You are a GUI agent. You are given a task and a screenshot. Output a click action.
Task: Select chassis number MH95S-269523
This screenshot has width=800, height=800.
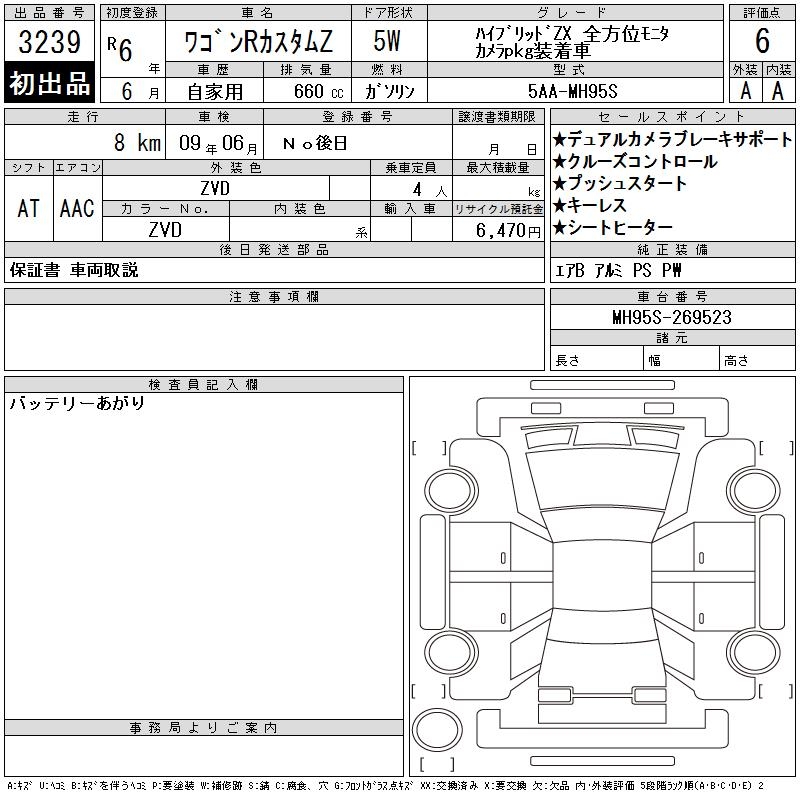point(672,317)
